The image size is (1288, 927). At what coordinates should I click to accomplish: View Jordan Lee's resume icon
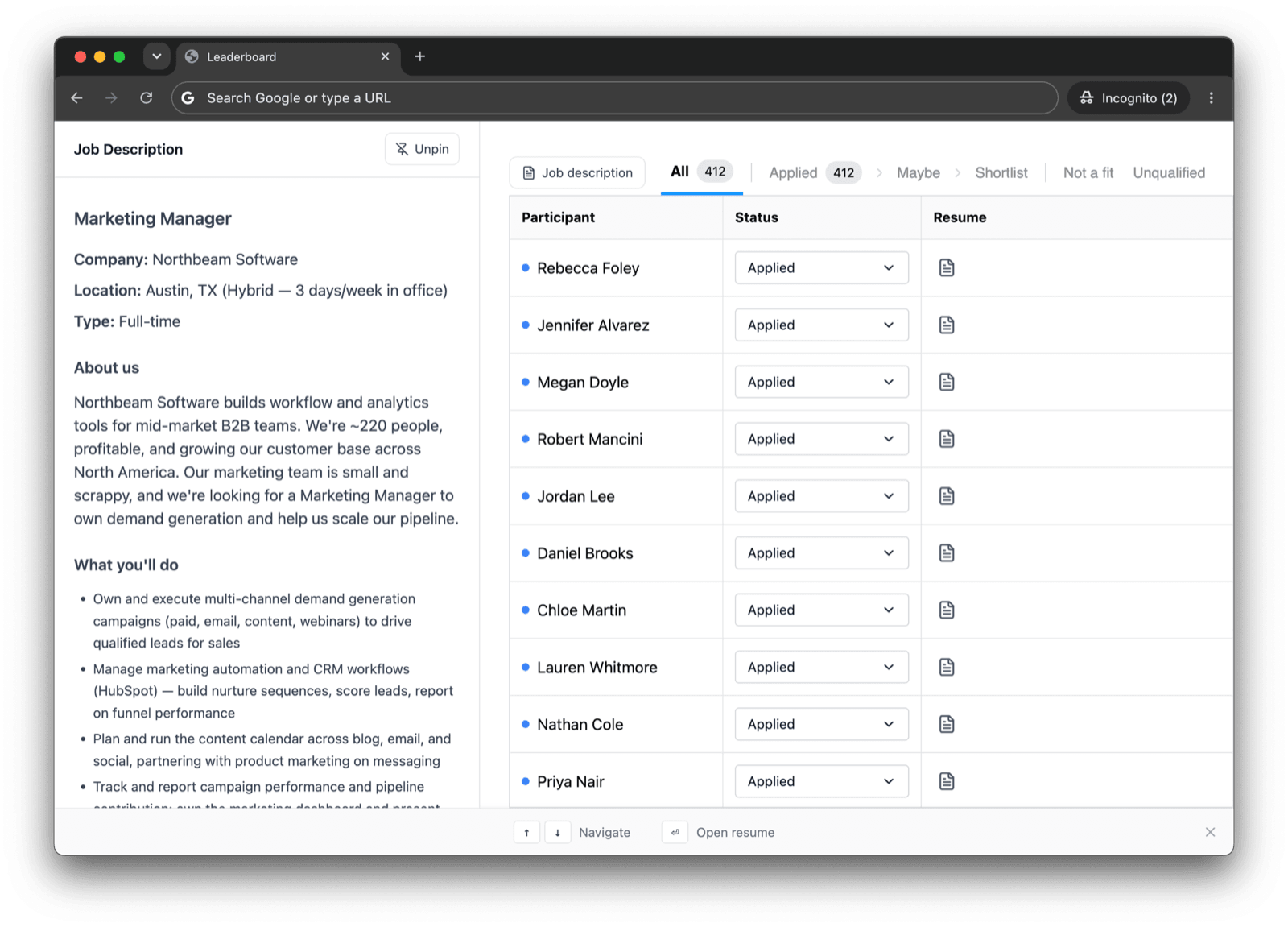coord(947,496)
